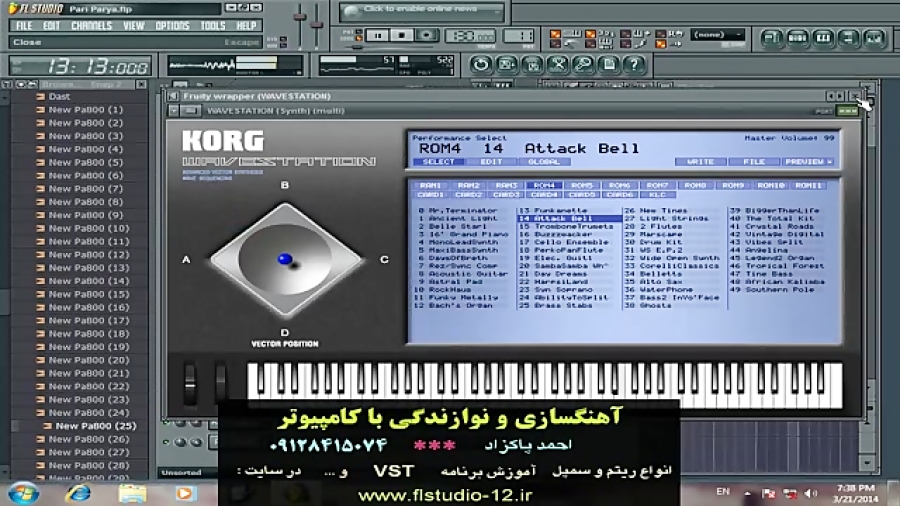Pause playback with the pause button
Image resolution: width=900 pixels, height=506 pixels.
pos(377,36)
